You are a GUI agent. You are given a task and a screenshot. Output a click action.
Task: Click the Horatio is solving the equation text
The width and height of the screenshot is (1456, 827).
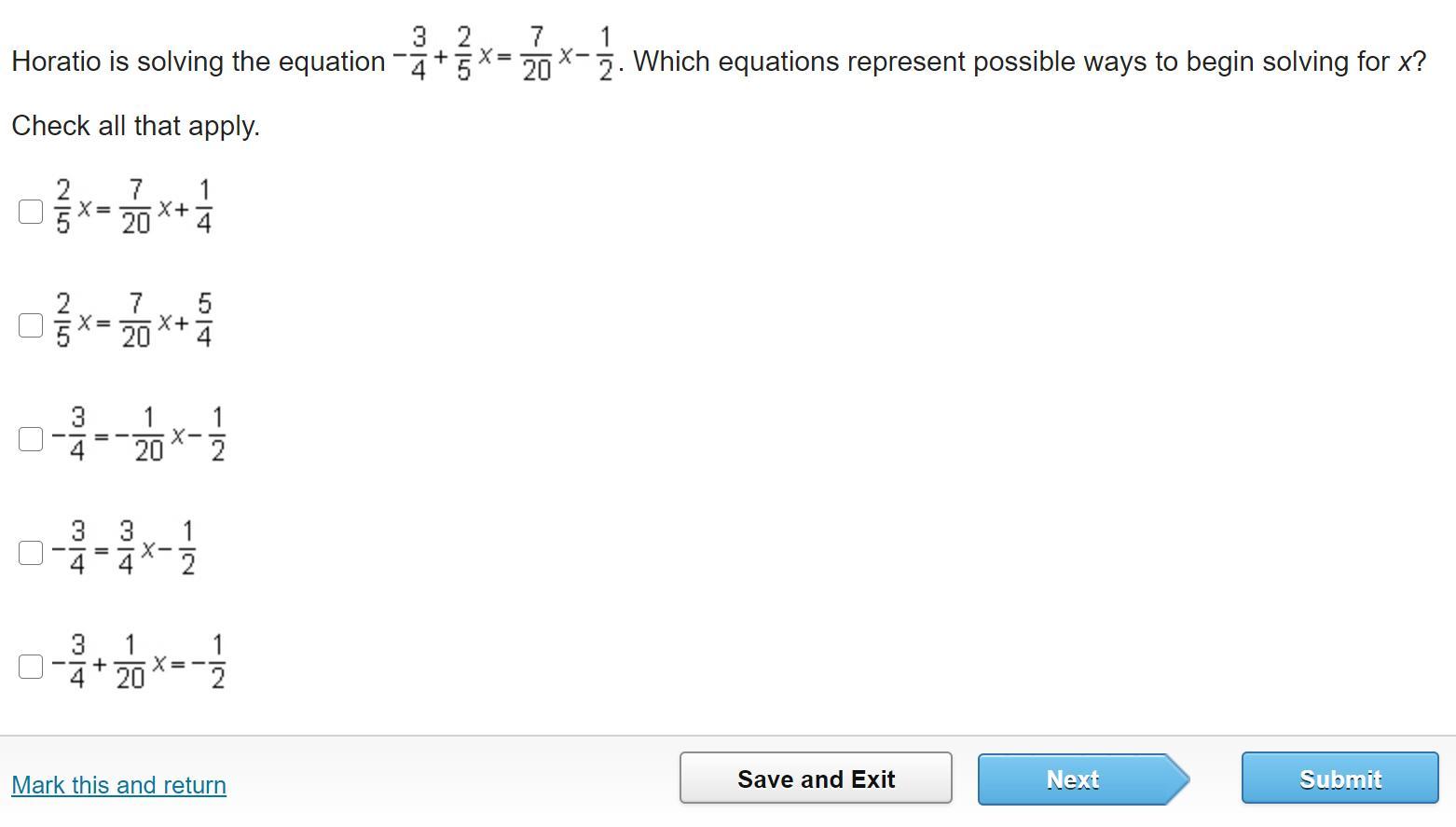click(198, 62)
